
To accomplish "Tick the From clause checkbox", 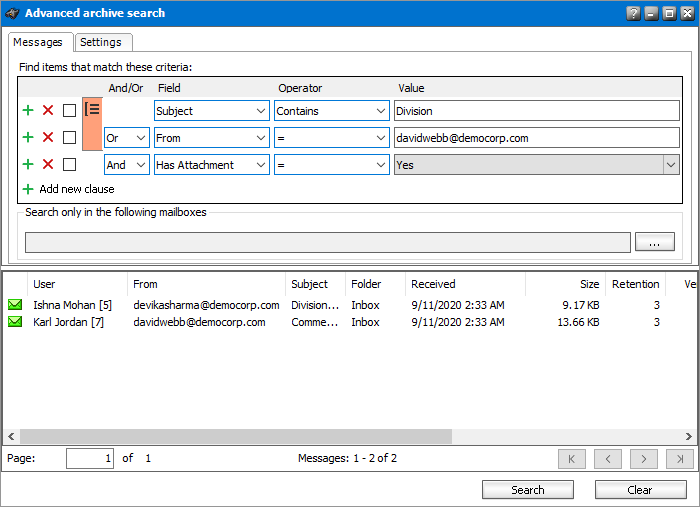I will coord(69,137).
